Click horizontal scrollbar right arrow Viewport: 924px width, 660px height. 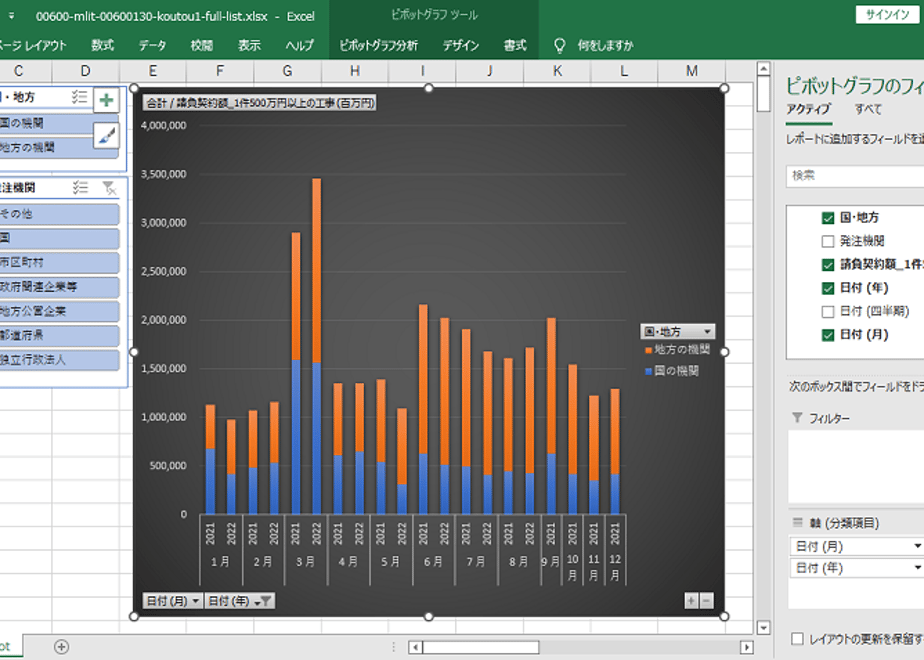pos(747,647)
